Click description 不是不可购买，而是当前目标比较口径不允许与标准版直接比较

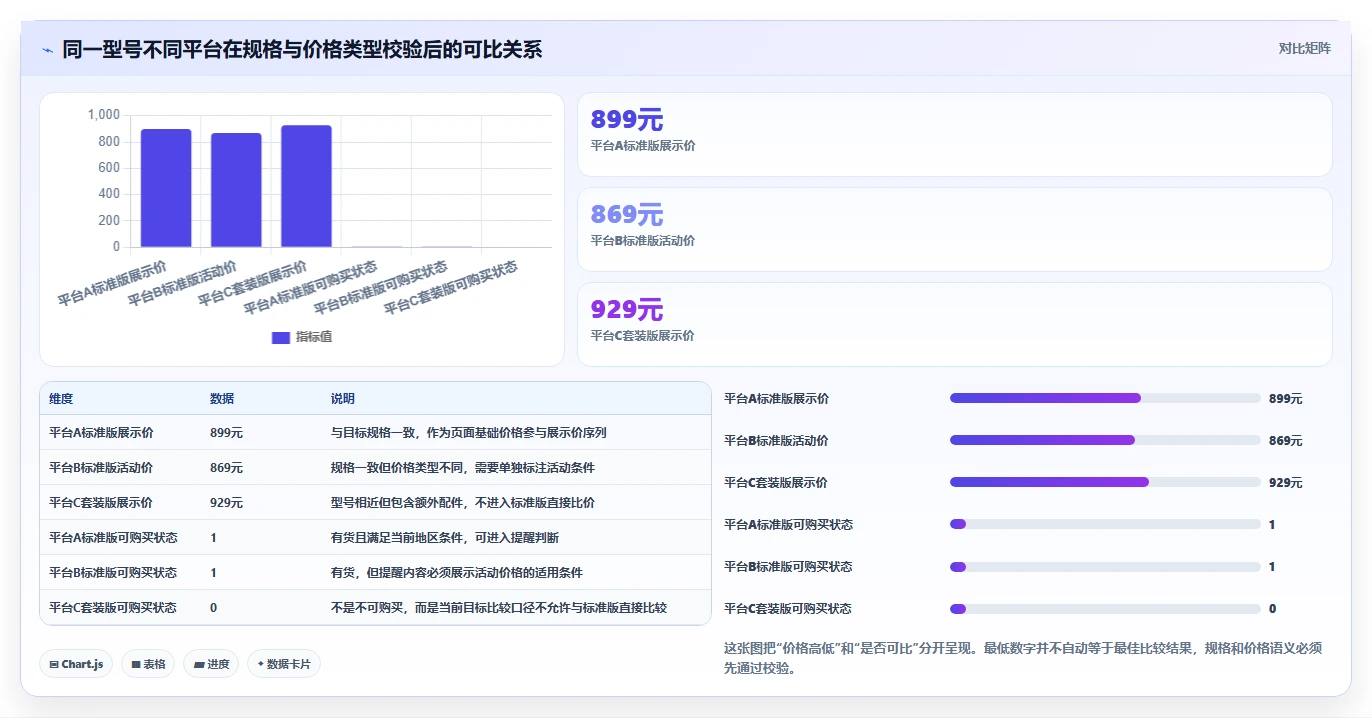[x=499, y=608]
